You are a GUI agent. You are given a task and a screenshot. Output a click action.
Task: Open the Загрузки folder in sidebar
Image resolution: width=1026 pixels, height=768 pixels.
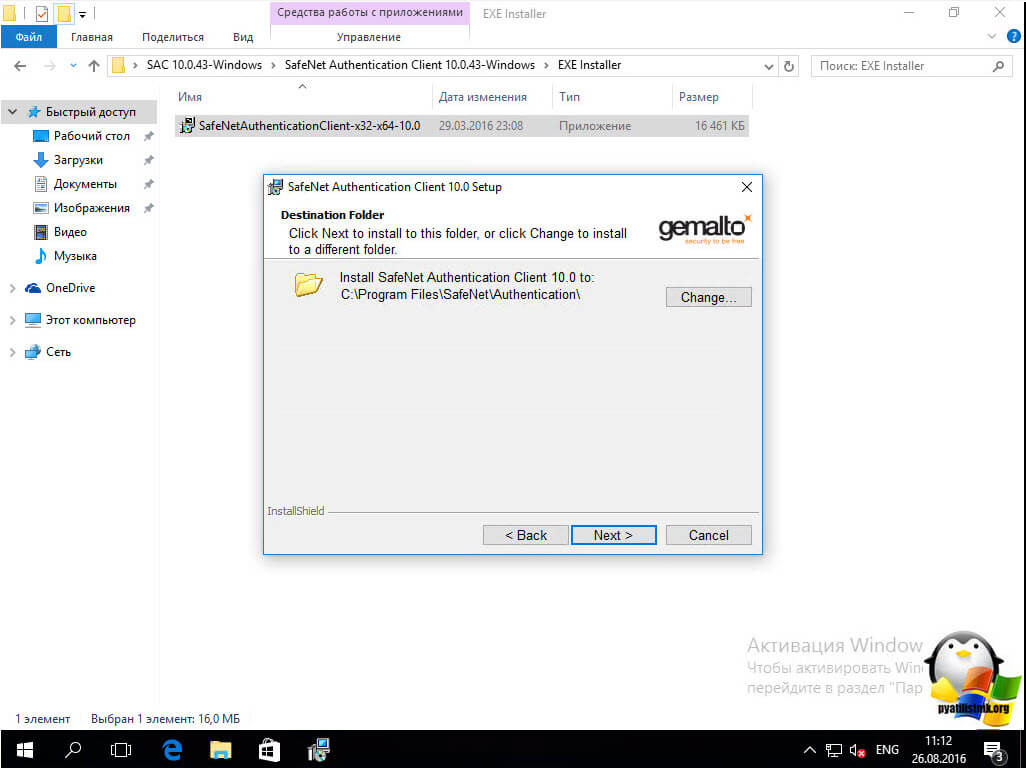point(78,160)
